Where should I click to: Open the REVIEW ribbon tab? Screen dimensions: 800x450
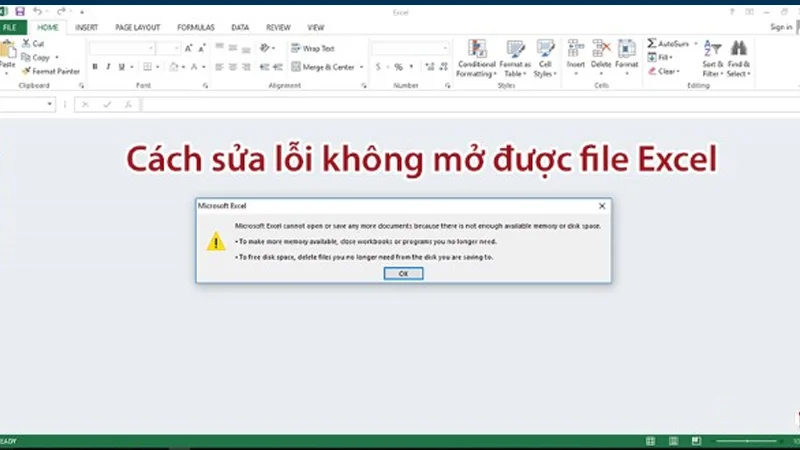tap(278, 28)
